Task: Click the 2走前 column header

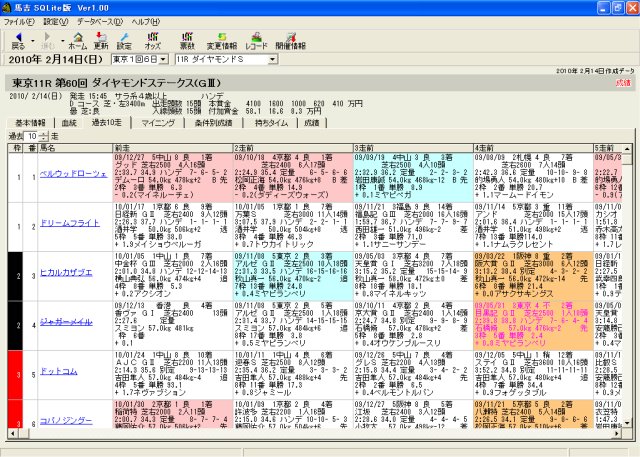Action: [293, 148]
